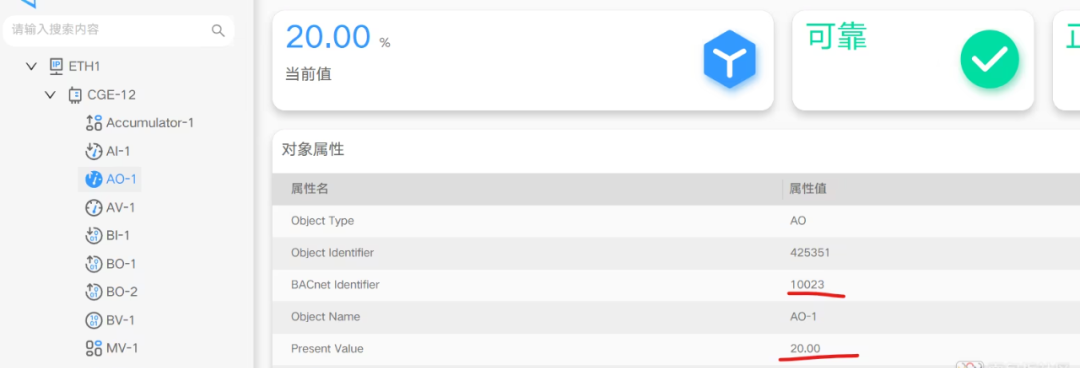
Task: Click the Accumulator-1 object icon
Action: [94, 123]
